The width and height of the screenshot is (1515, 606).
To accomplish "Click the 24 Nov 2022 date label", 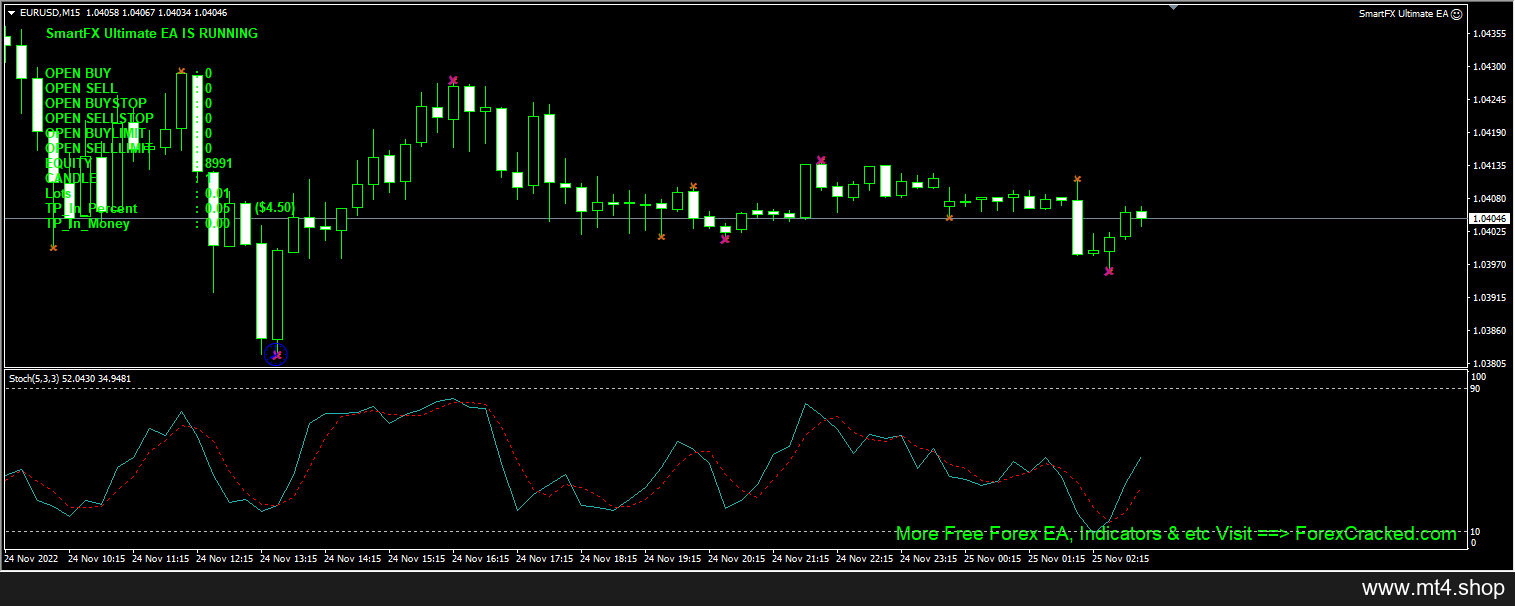I will pos(32,559).
